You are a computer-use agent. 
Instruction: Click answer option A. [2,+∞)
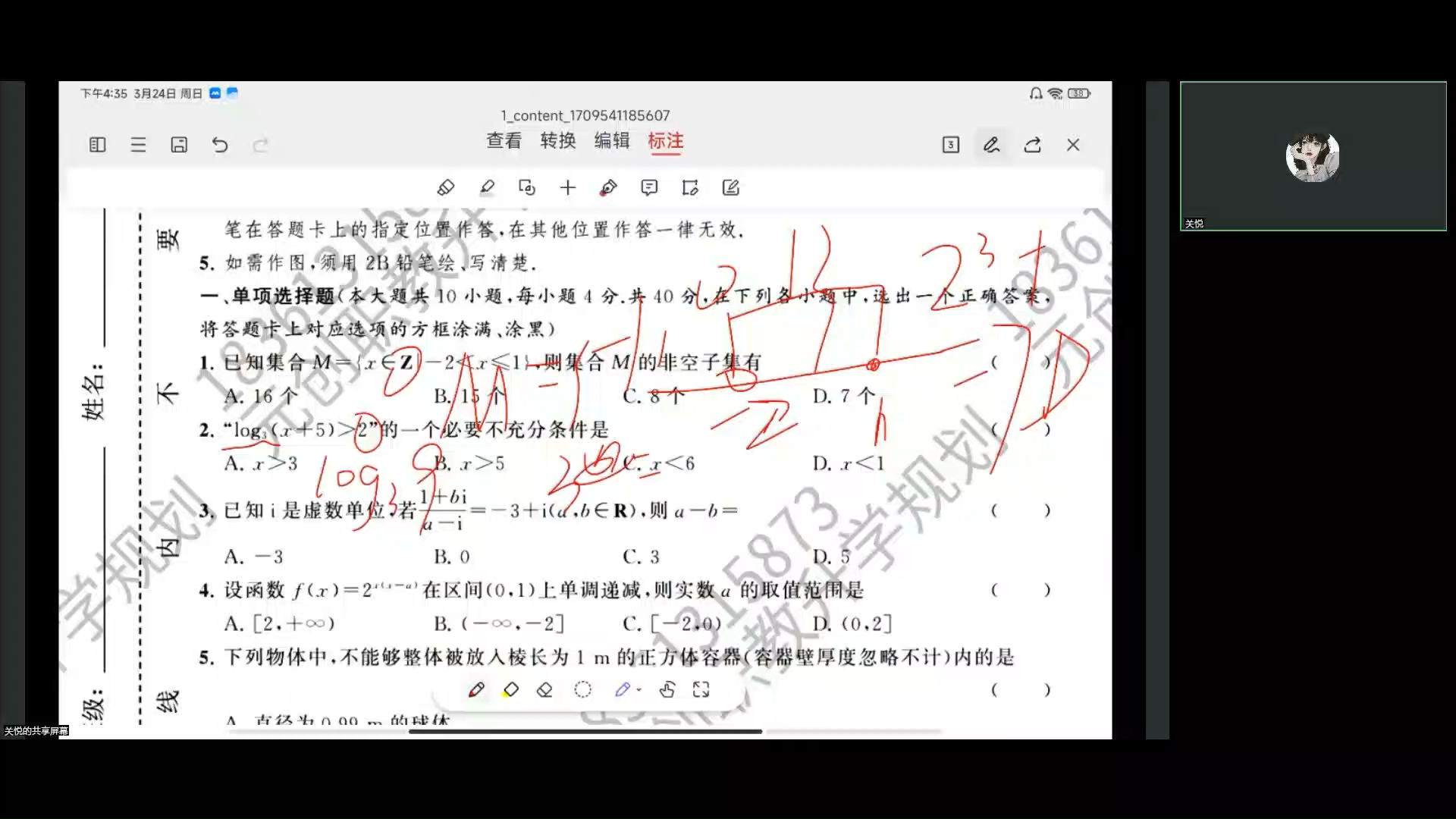tap(279, 624)
